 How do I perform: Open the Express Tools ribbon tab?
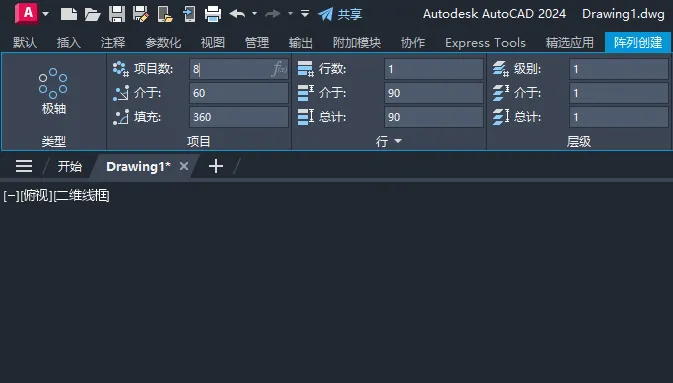point(485,43)
